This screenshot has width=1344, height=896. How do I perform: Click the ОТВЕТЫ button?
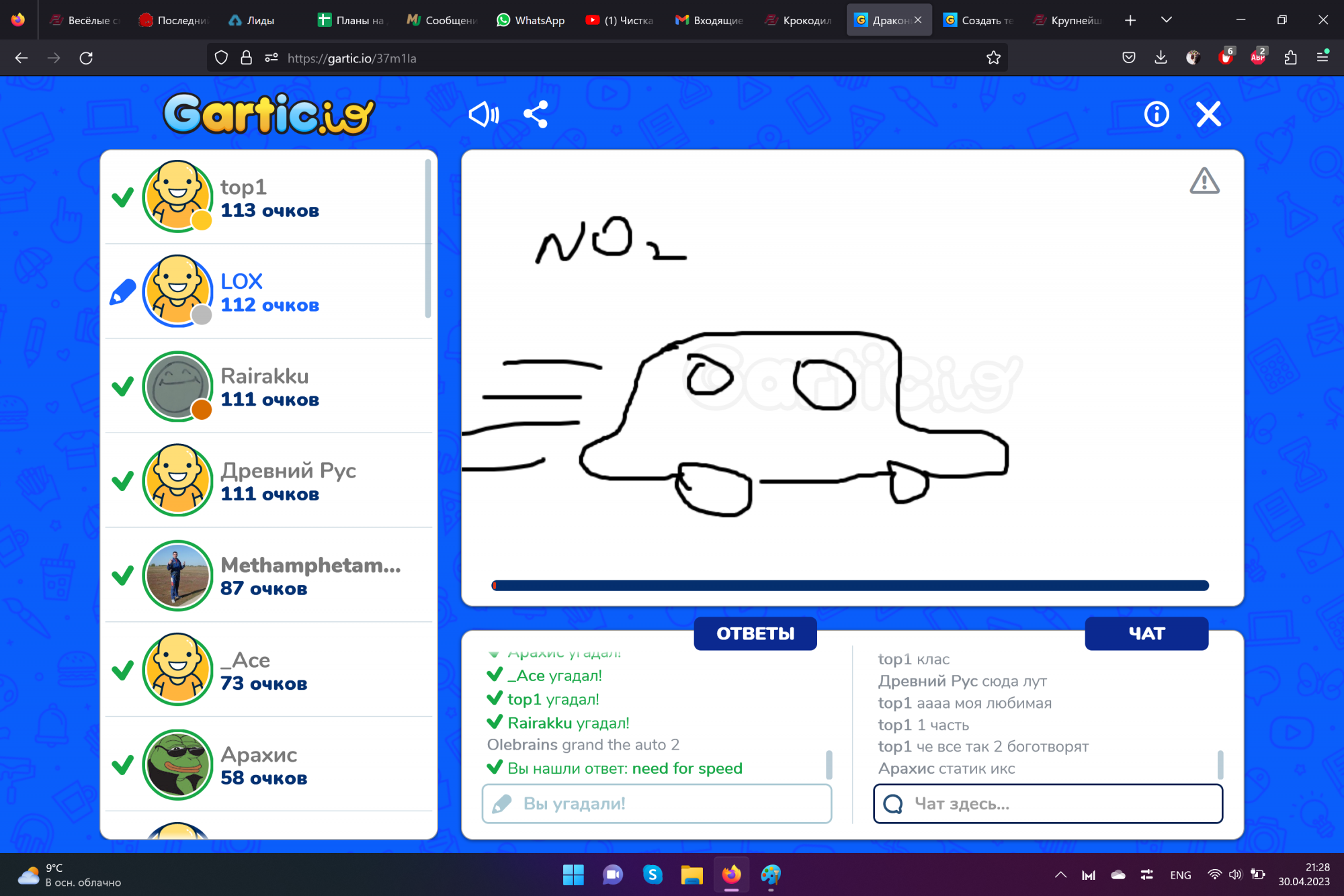pos(755,633)
